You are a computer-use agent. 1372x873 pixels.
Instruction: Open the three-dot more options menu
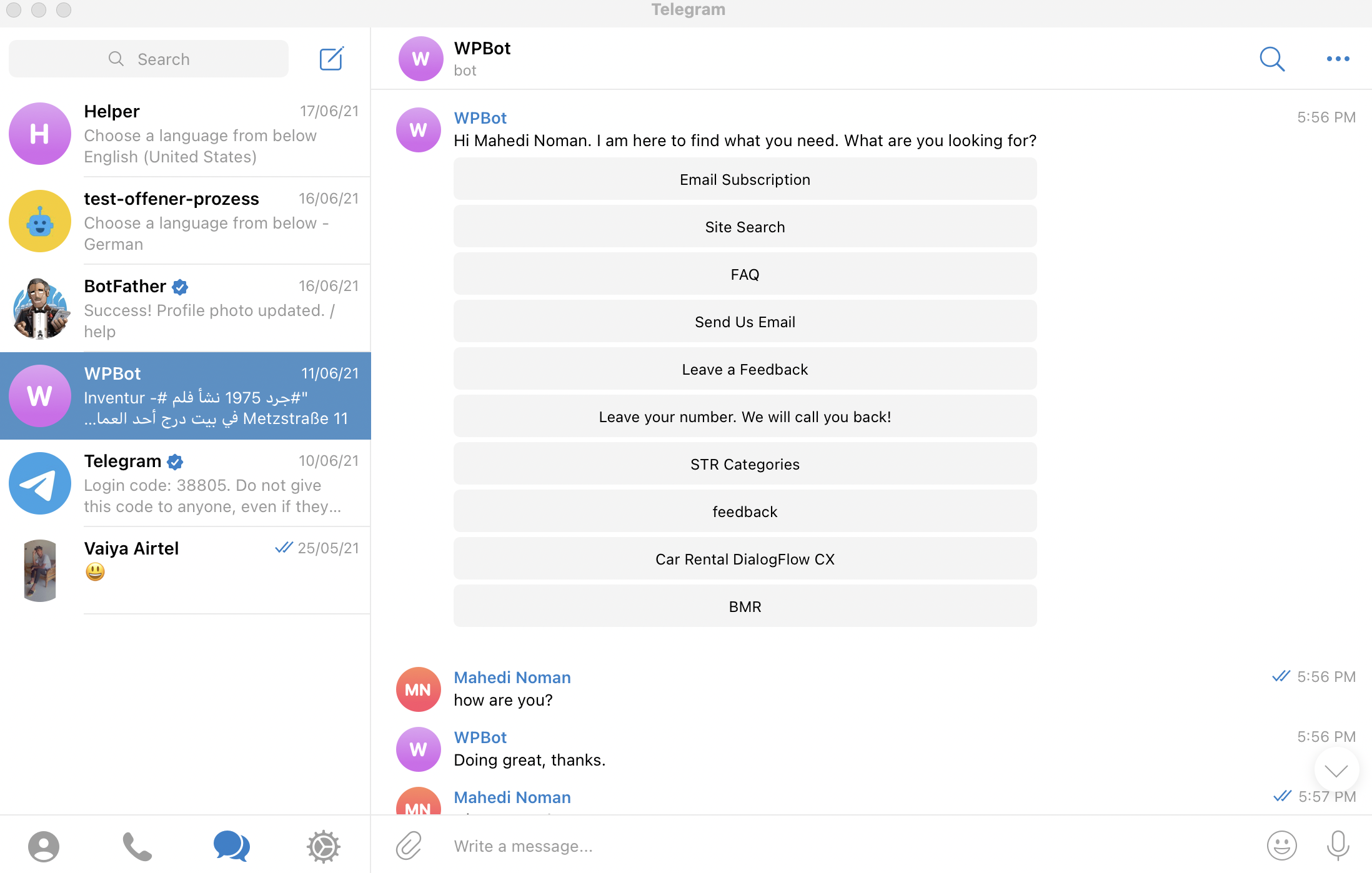tap(1338, 59)
